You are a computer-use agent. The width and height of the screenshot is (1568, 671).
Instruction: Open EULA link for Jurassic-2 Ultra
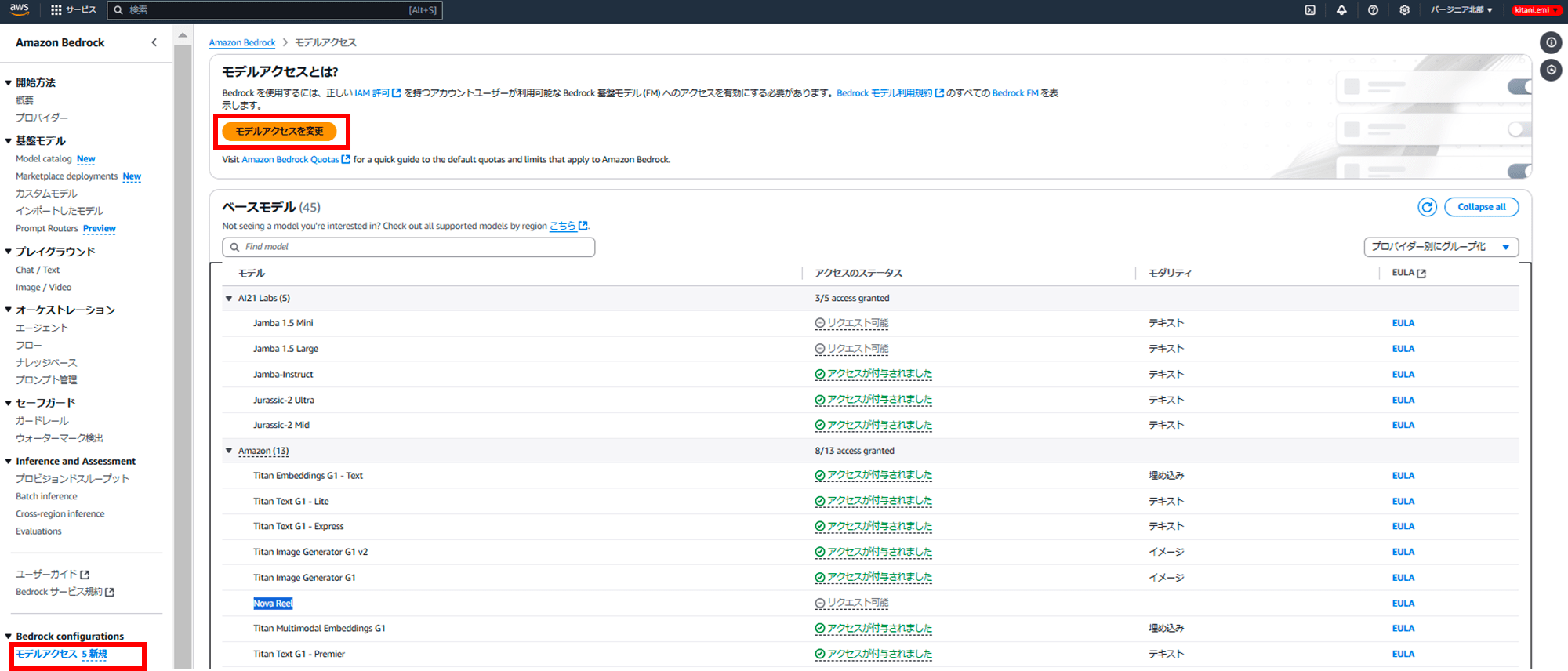(x=1403, y=401)
